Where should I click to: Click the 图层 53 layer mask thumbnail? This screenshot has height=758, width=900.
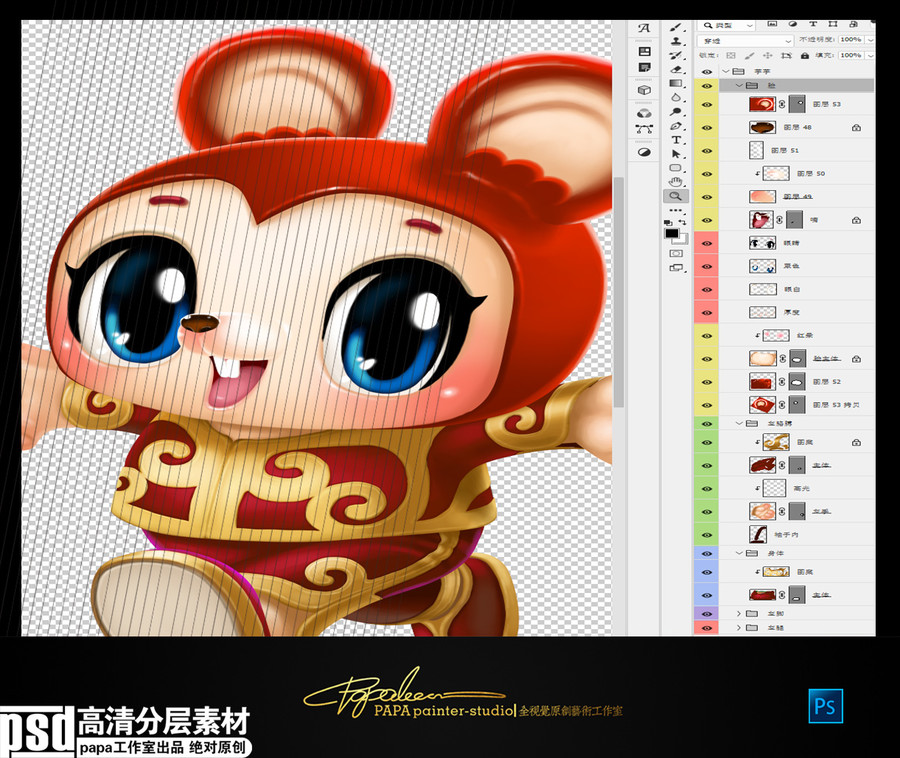(x=797, y=104)
